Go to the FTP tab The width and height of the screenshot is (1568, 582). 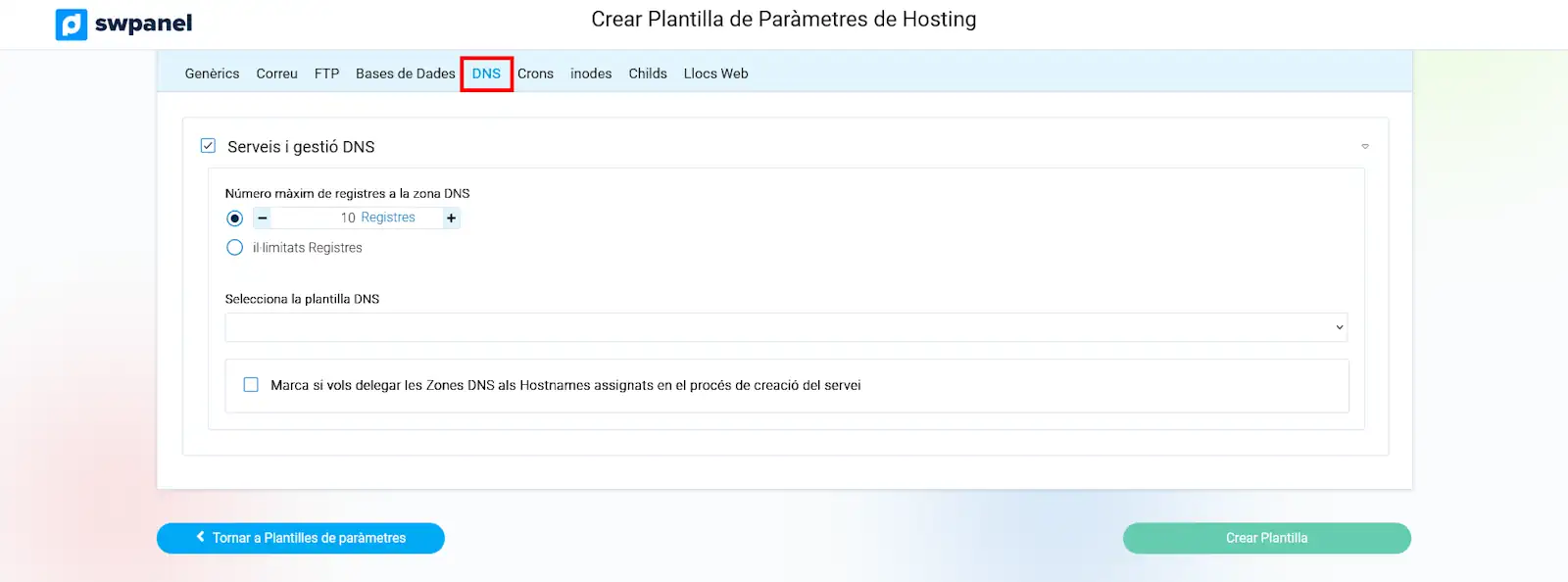326,73
